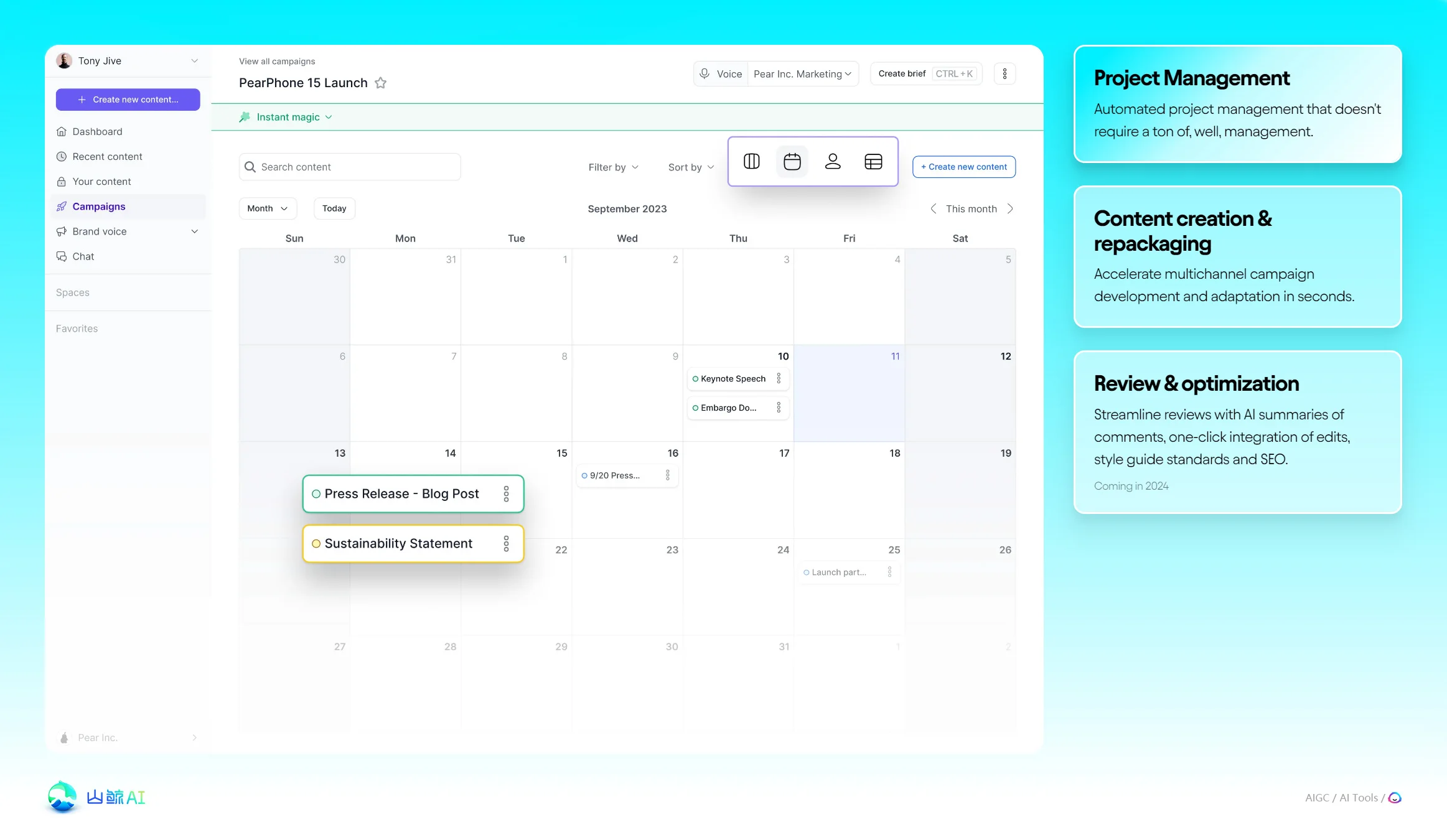Switch to calendar view icon
The image size is (1447, 840).
point(792,162)
